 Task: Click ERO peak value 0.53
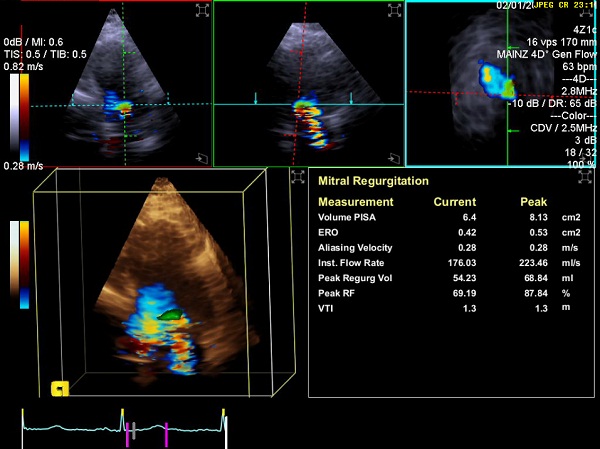538,233
